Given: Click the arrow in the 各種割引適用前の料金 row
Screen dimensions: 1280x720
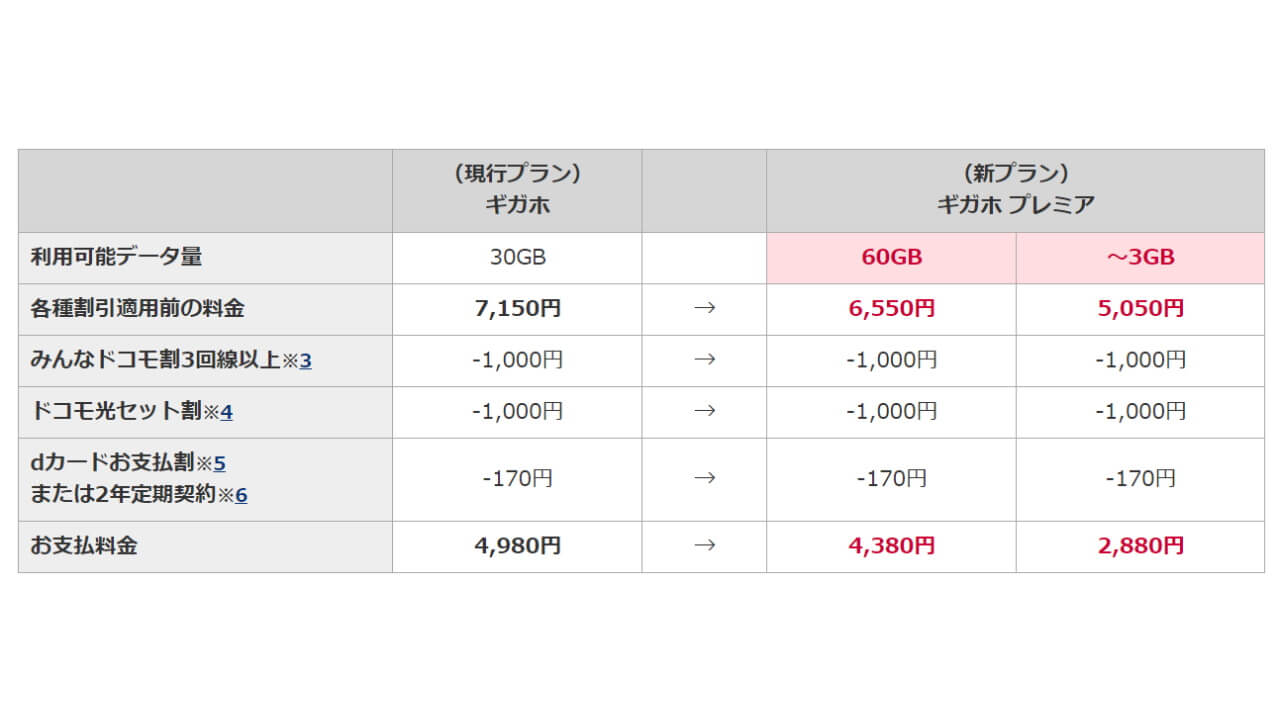Looking at the screenshot, I should pos(704,309).
